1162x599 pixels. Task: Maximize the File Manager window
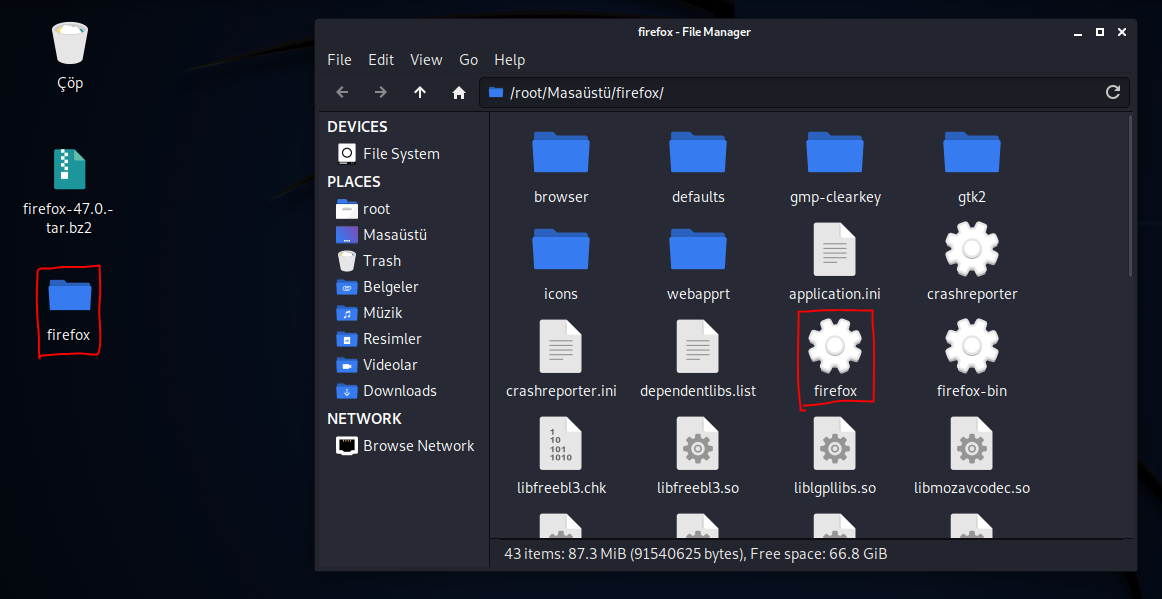coord(1100,32)
